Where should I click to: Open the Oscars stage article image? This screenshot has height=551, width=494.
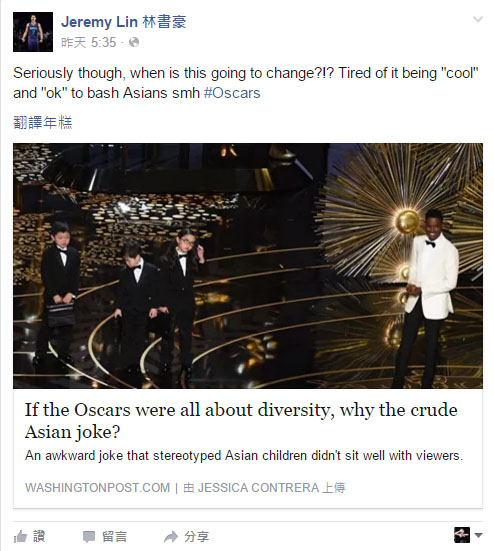point(248,266)
